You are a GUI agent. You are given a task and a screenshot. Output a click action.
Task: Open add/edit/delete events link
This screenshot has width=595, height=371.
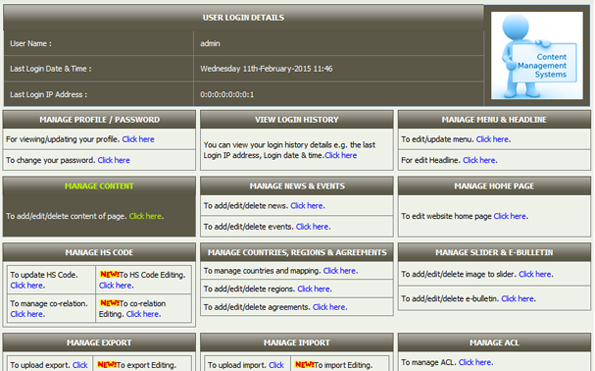tap(312, 226)
